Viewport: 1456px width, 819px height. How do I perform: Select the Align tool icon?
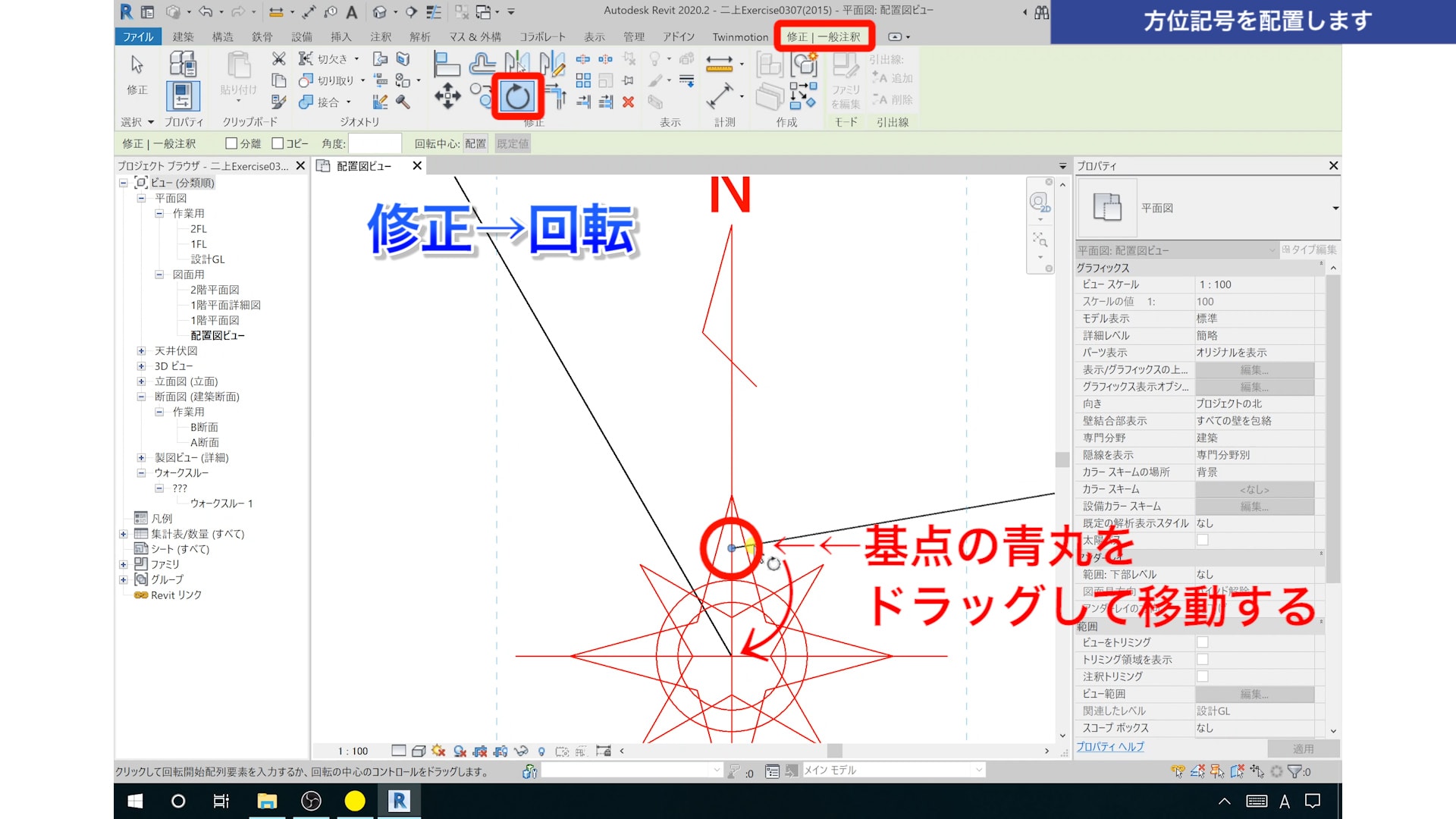click(447, 64)
